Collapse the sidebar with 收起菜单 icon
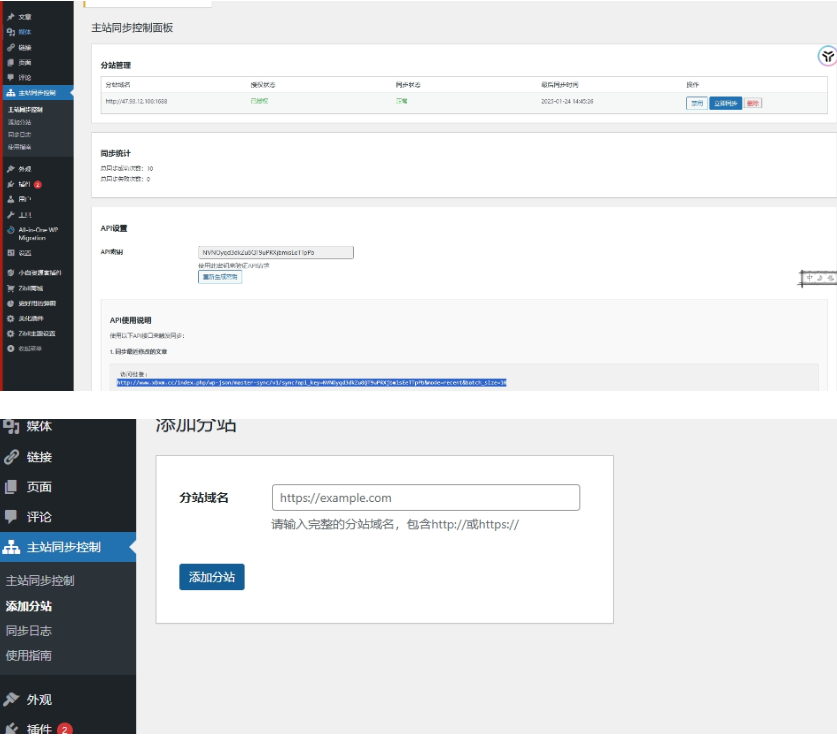The height and width of the screenshot is (736, 837). (10, 348)
